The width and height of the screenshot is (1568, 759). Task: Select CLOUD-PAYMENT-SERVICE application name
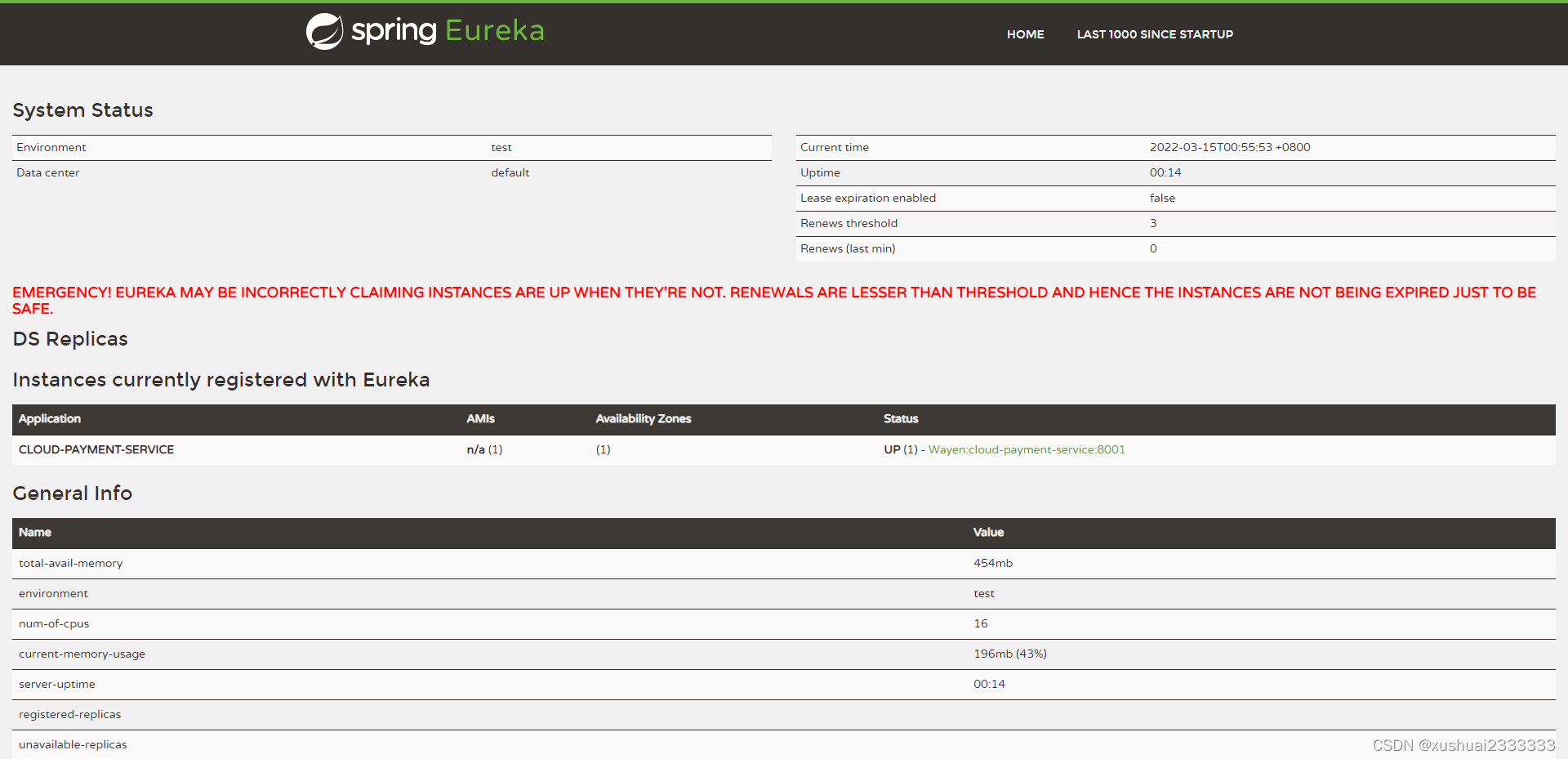(x=96, y=449)
